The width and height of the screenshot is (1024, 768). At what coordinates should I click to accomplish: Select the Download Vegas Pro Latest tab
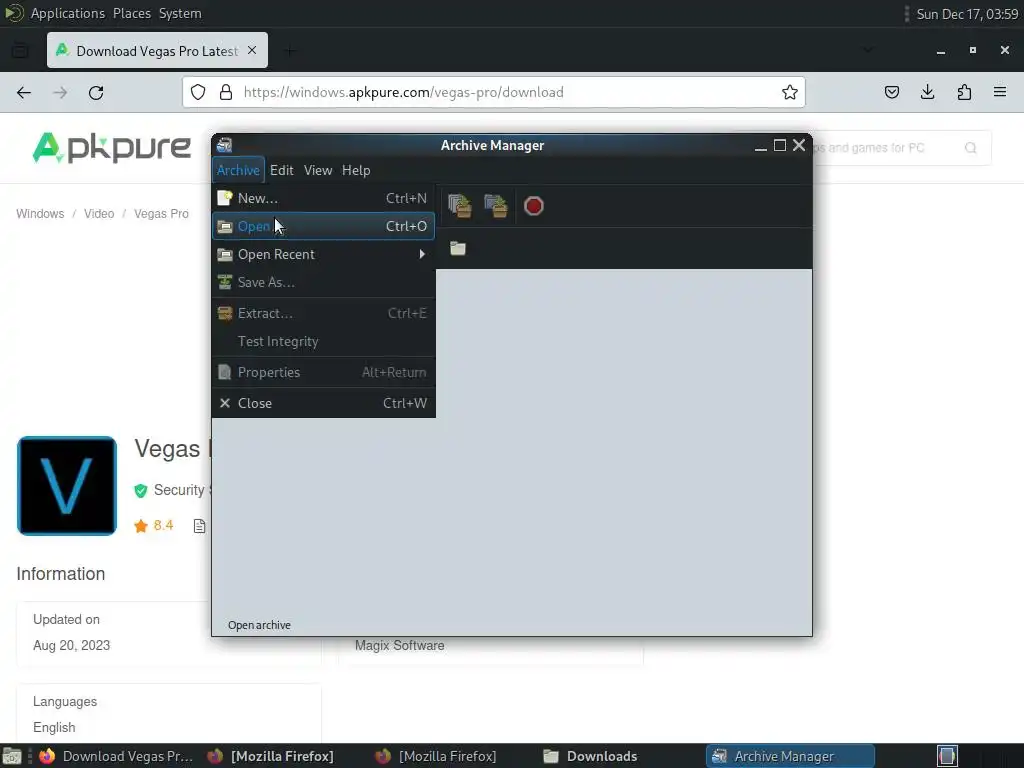click(157, 50)
